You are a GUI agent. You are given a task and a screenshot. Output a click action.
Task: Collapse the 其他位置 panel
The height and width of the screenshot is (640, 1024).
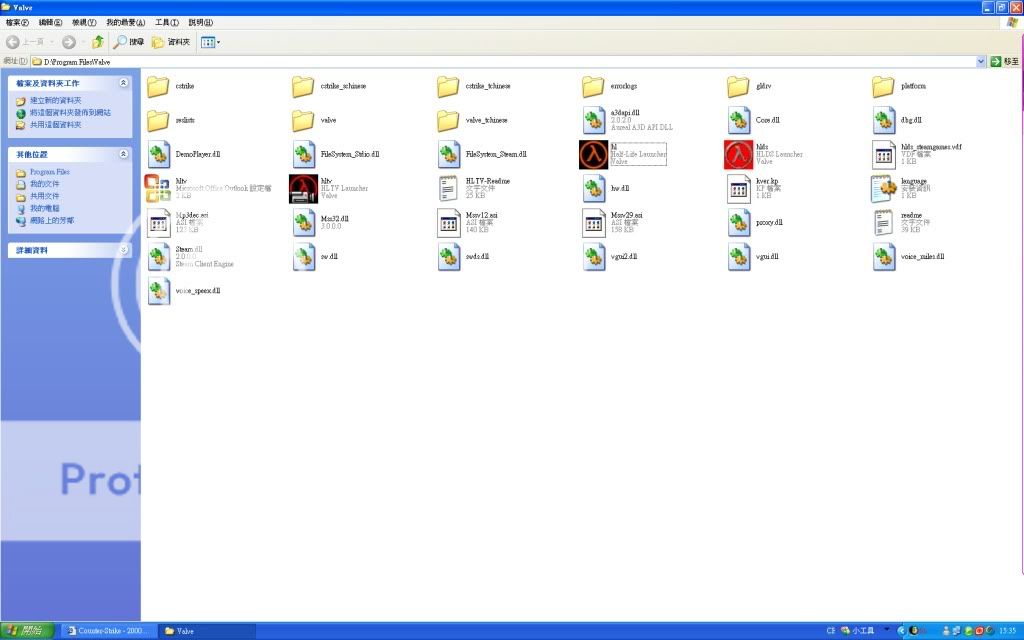[x=123, y=154]
